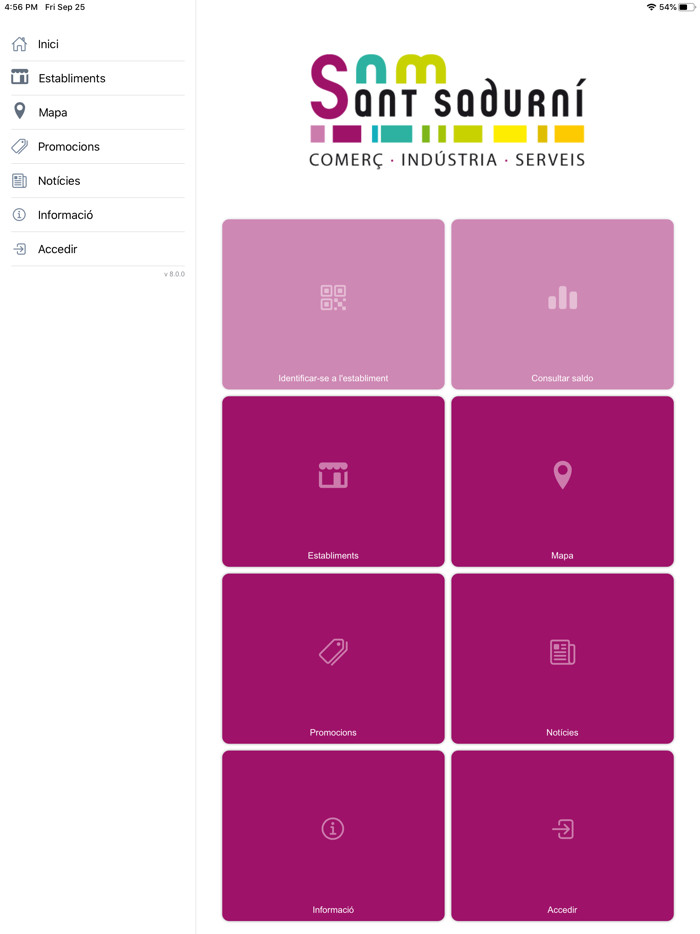Open the Promocions tile label
The width and height of the screenshot is (700, 934).
(333, 732)
